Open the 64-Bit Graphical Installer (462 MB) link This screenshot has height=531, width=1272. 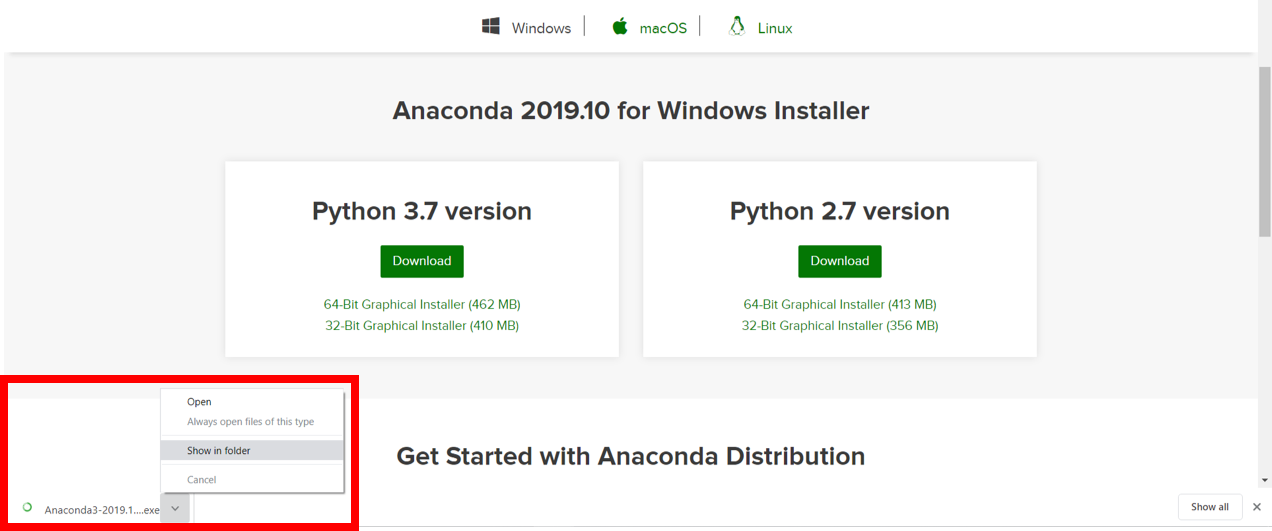coord(422,304)
